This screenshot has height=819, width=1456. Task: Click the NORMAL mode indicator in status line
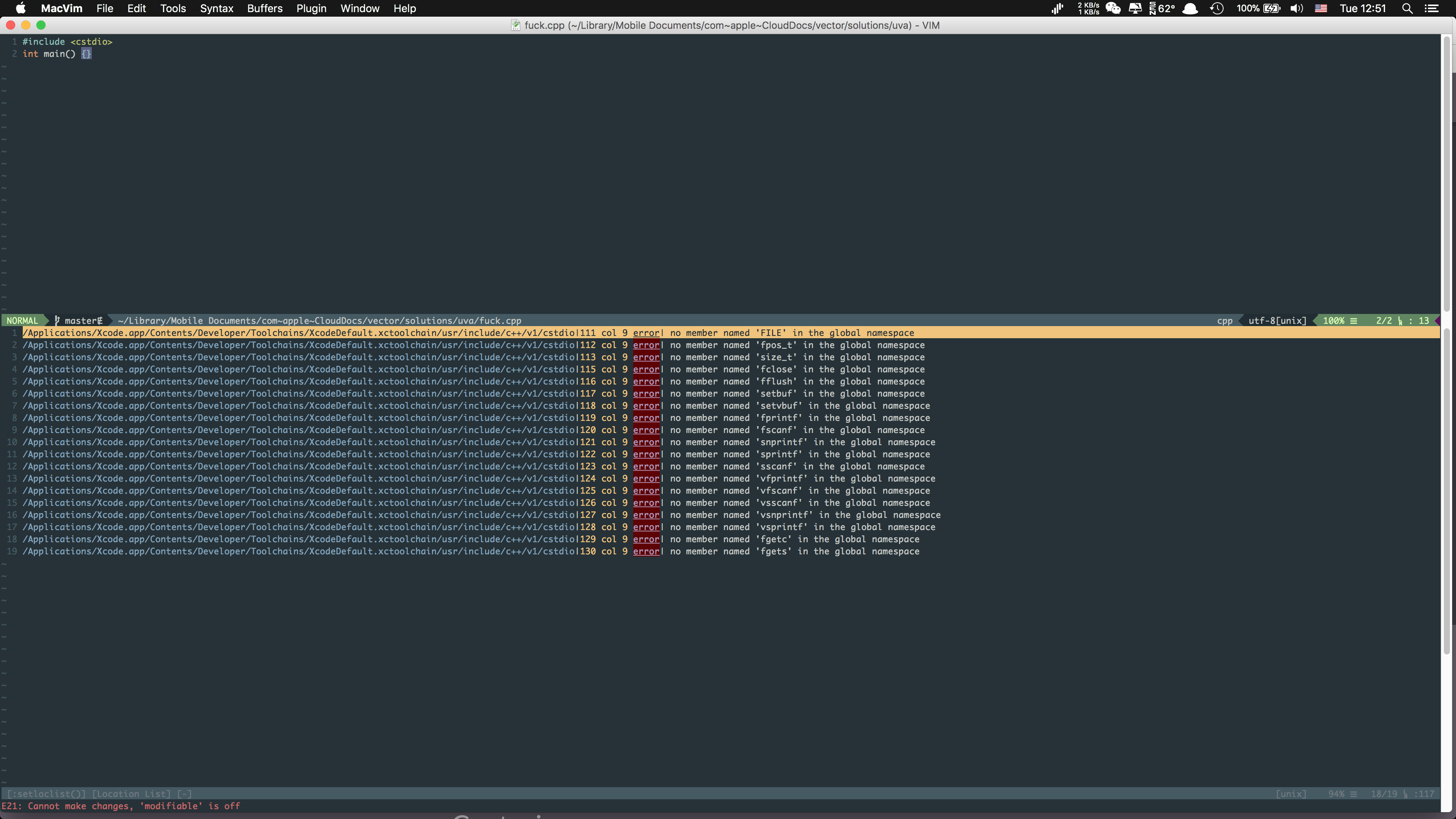coord(22,320)
